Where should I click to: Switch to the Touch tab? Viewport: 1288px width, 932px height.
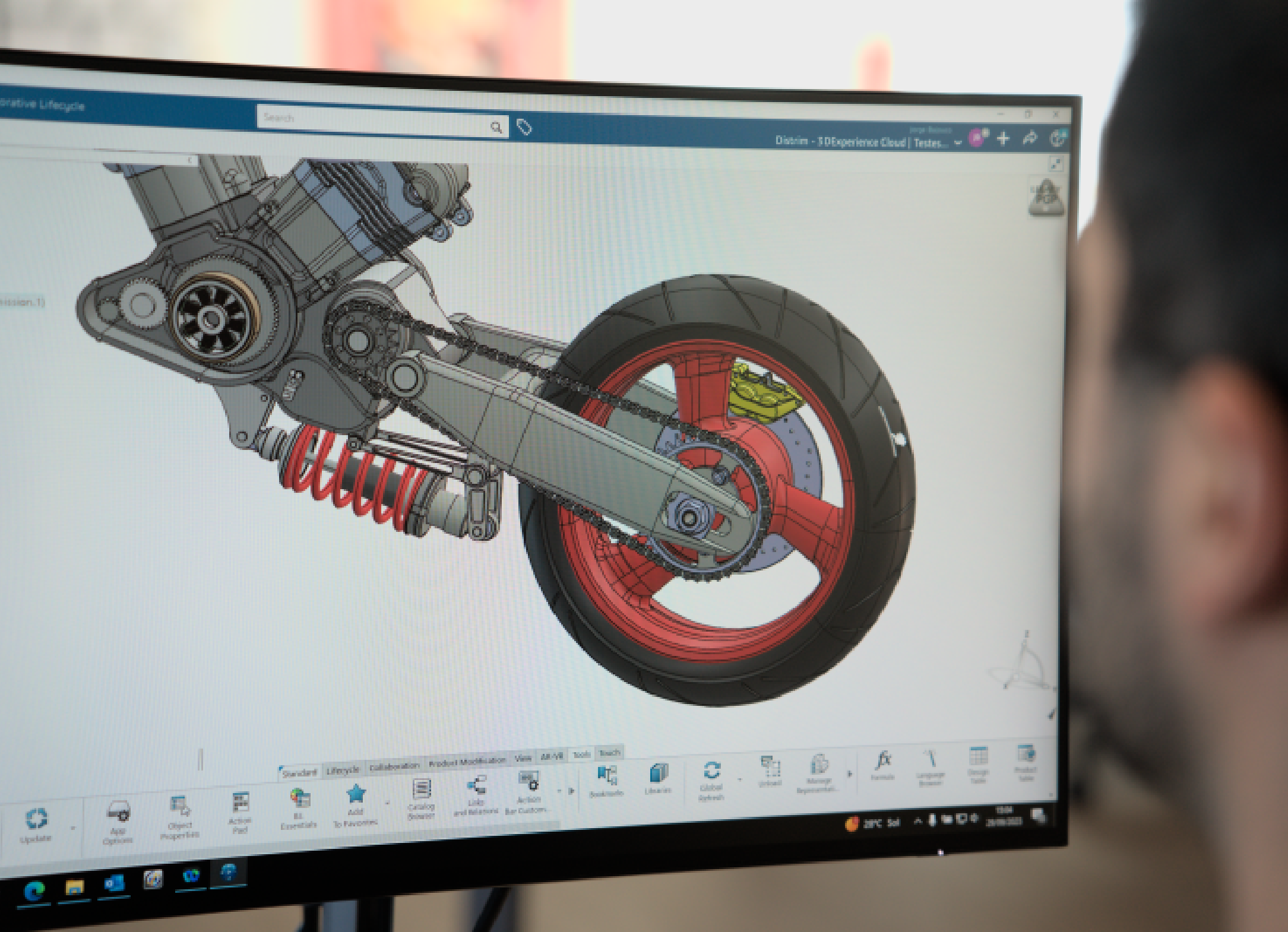[609, 753]
